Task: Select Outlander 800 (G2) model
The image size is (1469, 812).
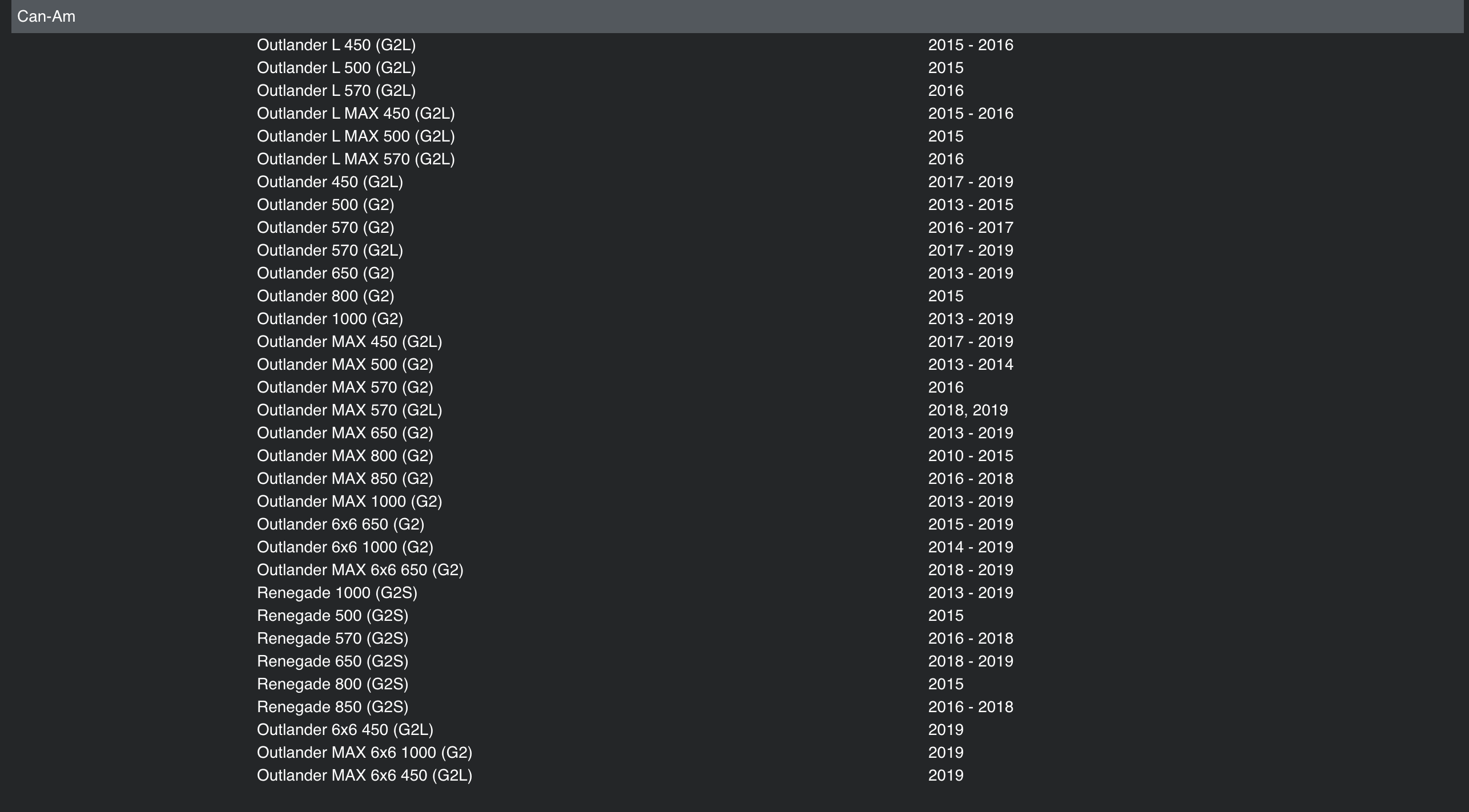Action: [325, 296]
